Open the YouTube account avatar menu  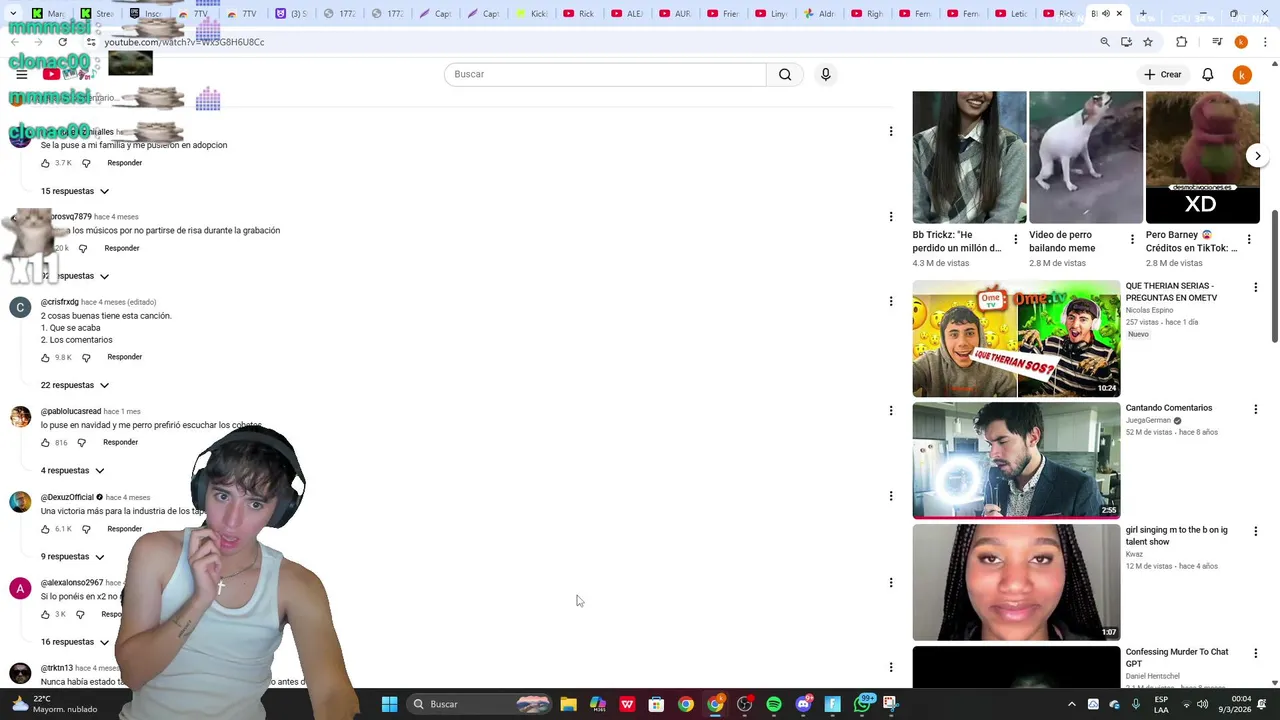click(1242, 75)
